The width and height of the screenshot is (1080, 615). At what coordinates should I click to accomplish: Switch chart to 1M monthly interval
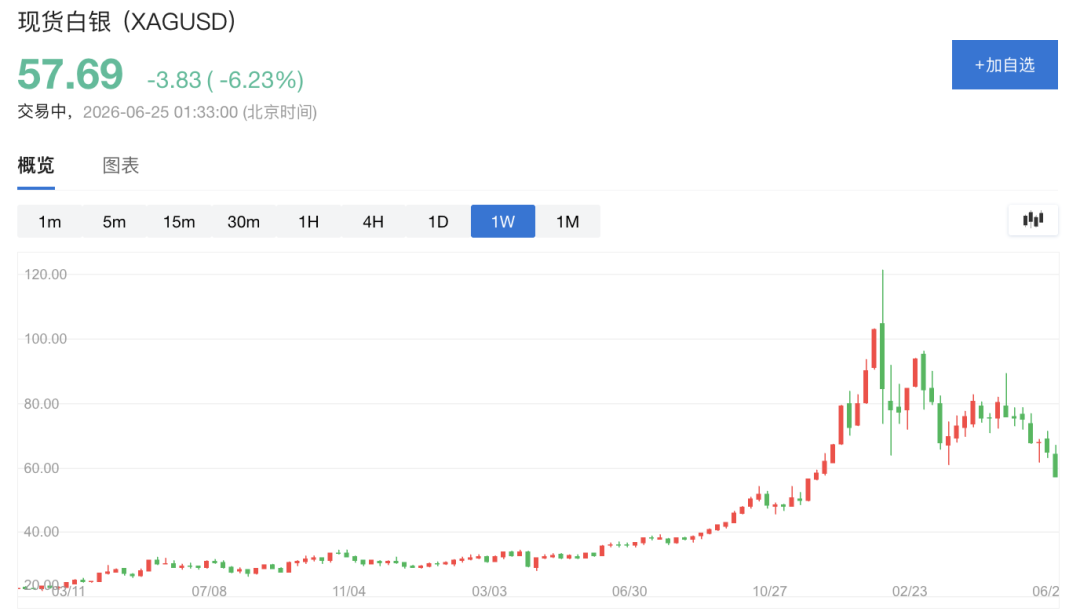tap(568, 222)
